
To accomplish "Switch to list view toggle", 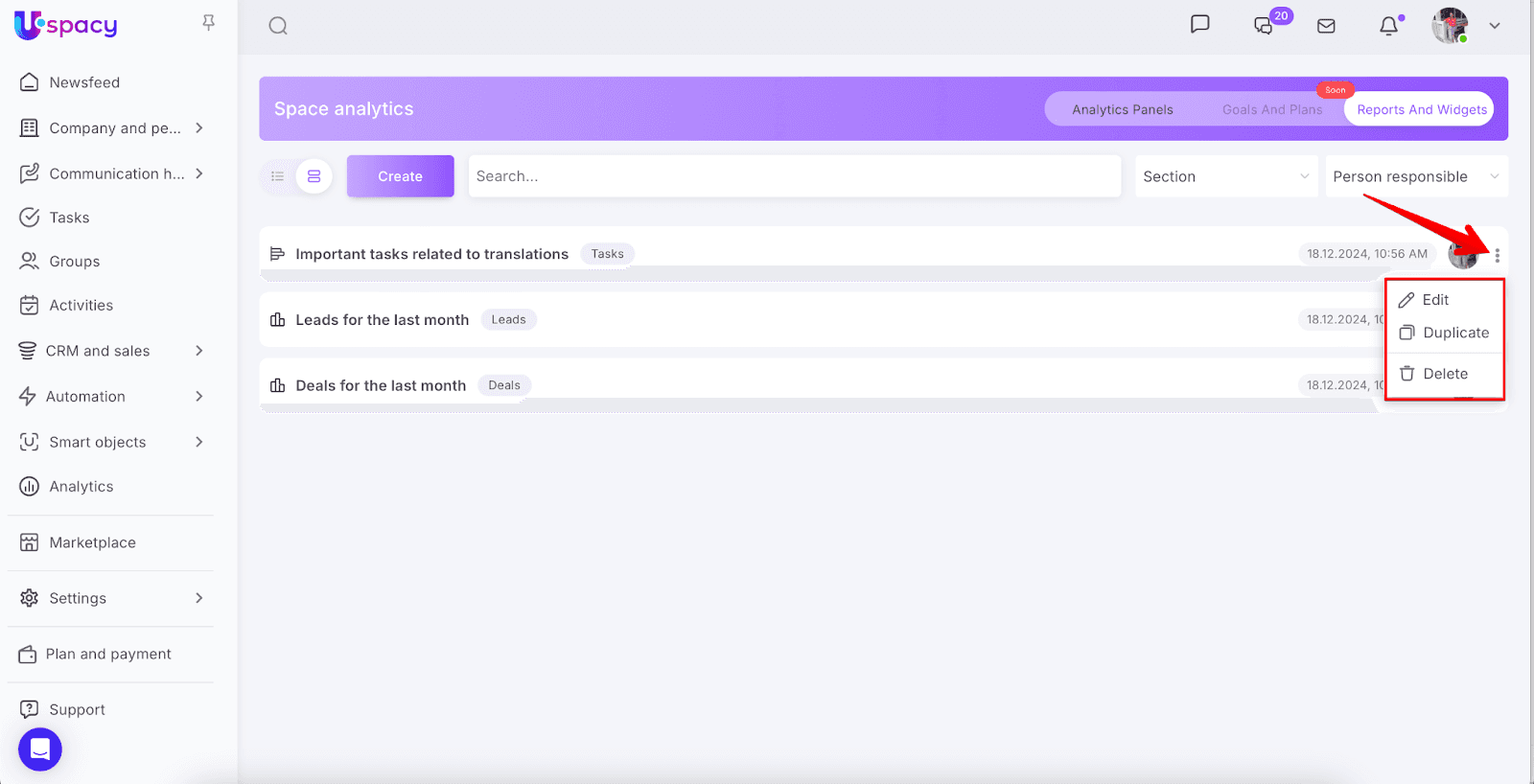I will tap(278, 176).
